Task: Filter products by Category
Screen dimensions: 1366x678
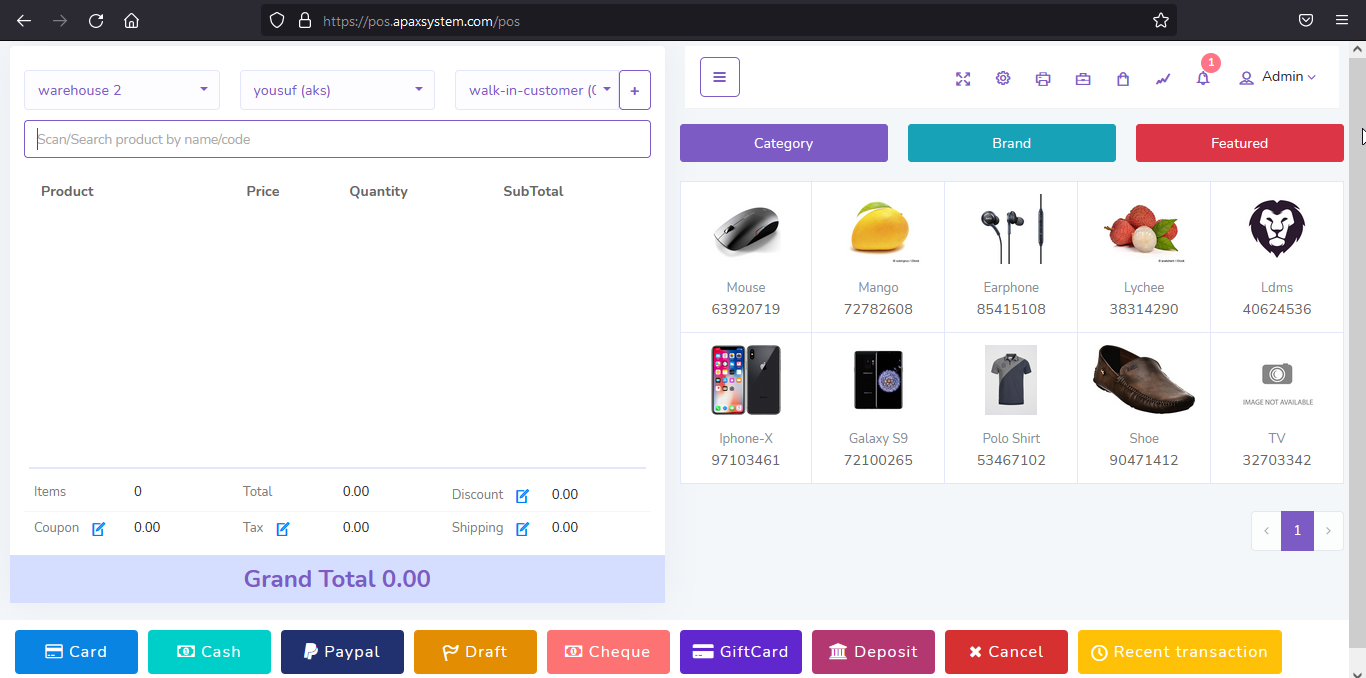Action: tap(784, 143)
